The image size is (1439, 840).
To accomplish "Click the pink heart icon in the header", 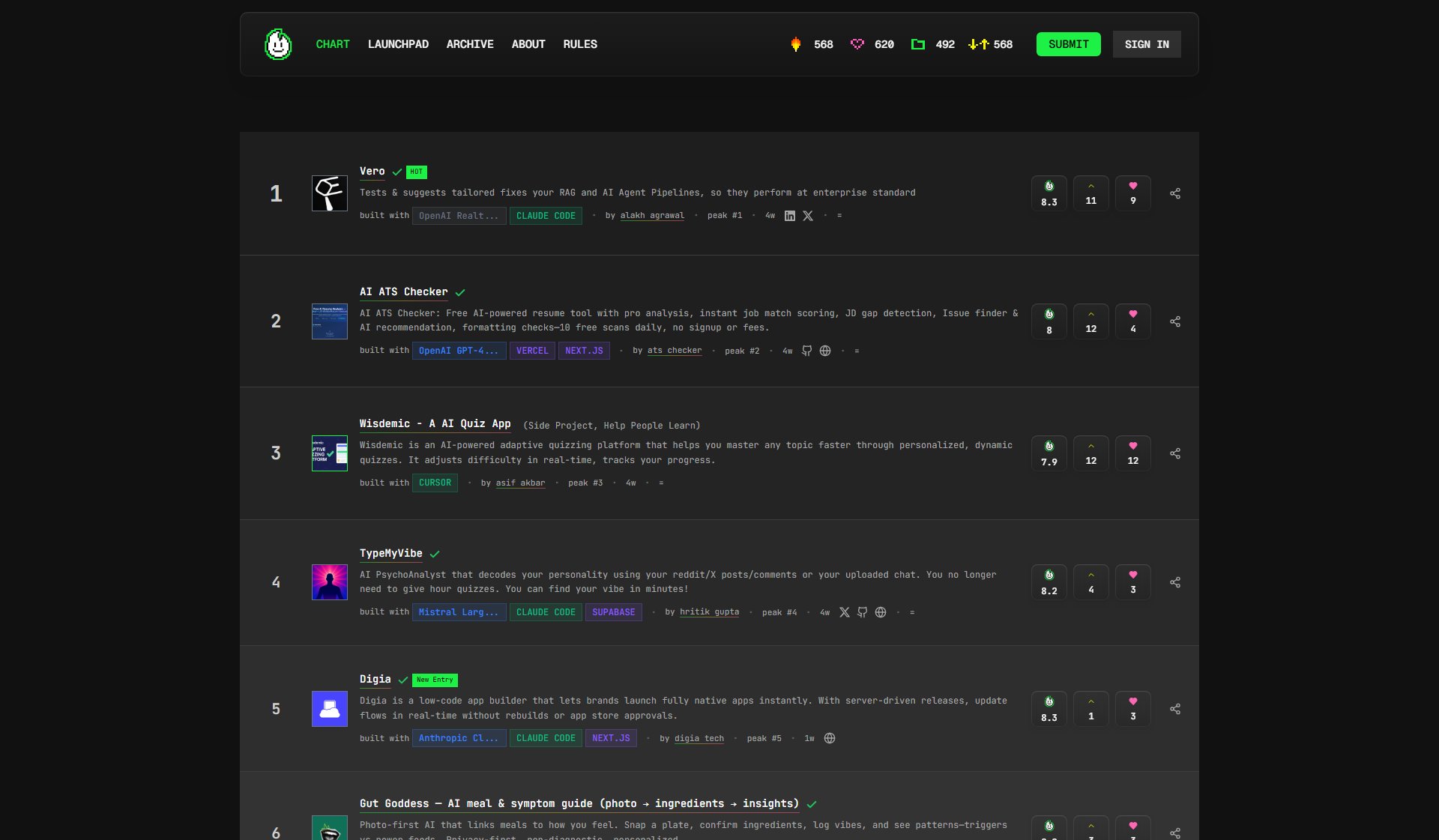I will tap(857, 44).
